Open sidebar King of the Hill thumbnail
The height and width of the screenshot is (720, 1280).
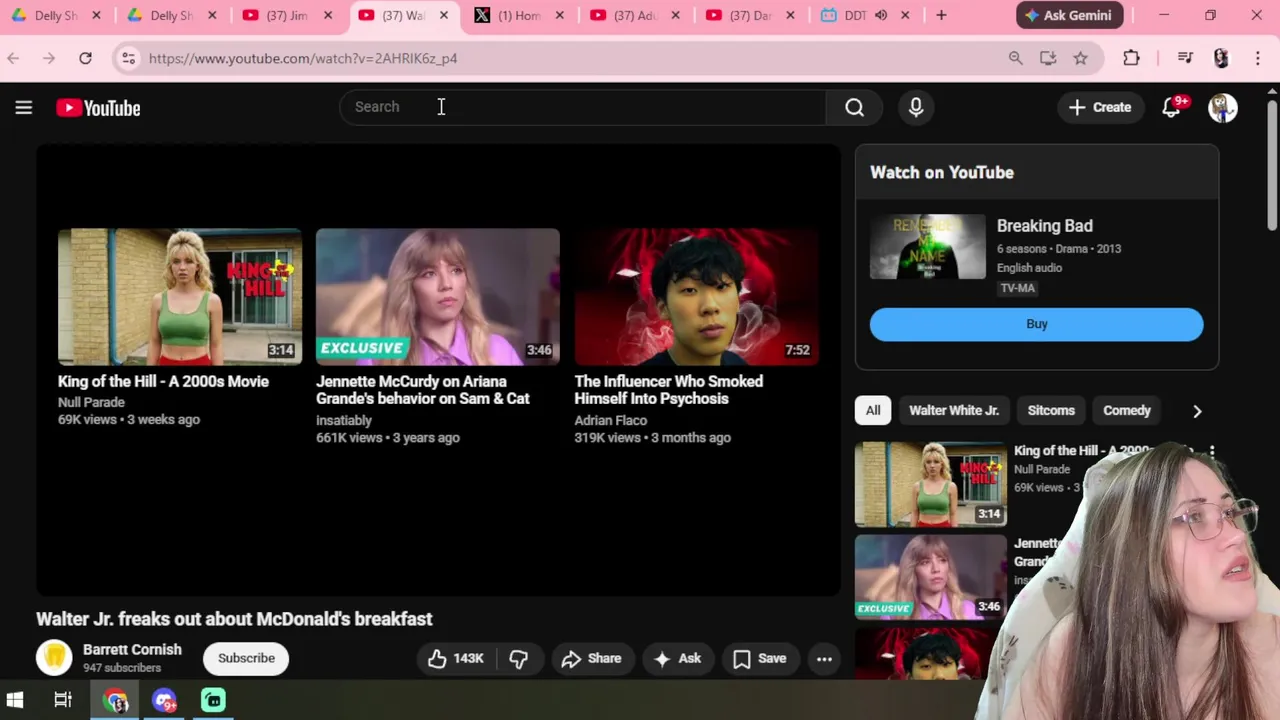(x=931, y=484)
